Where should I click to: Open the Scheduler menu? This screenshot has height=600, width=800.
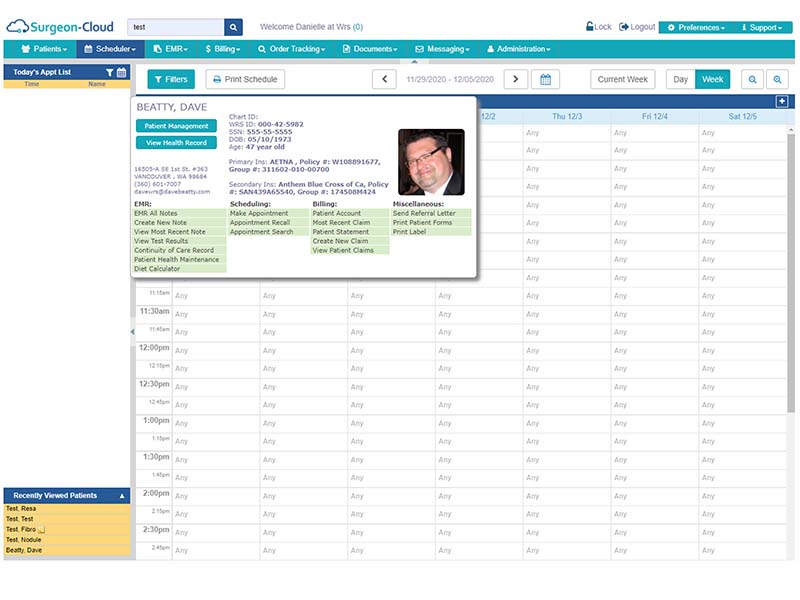[x=110, y=49]
